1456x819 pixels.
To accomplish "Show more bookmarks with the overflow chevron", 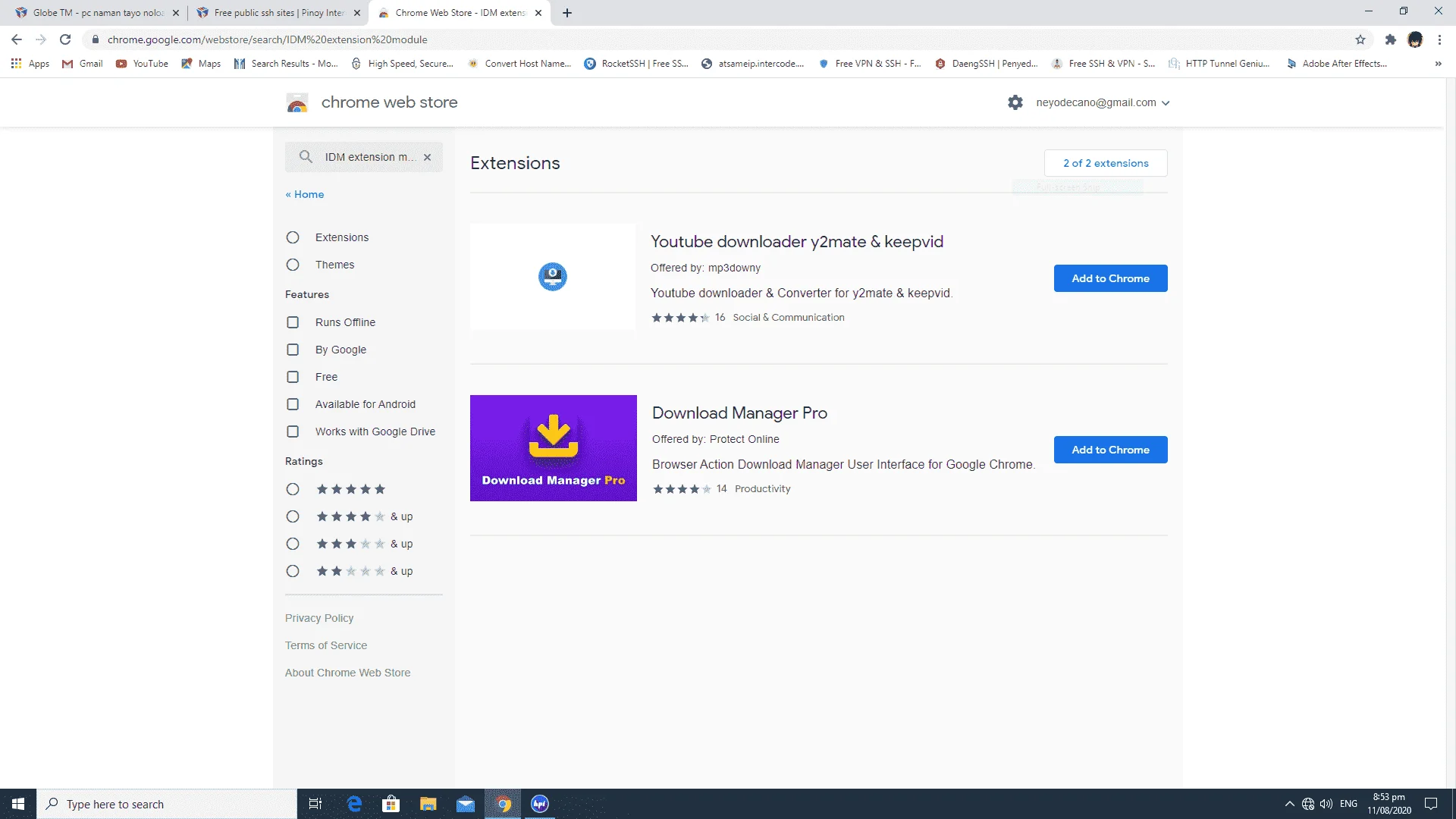I will pyautogui.click(x=1438, y=64).
